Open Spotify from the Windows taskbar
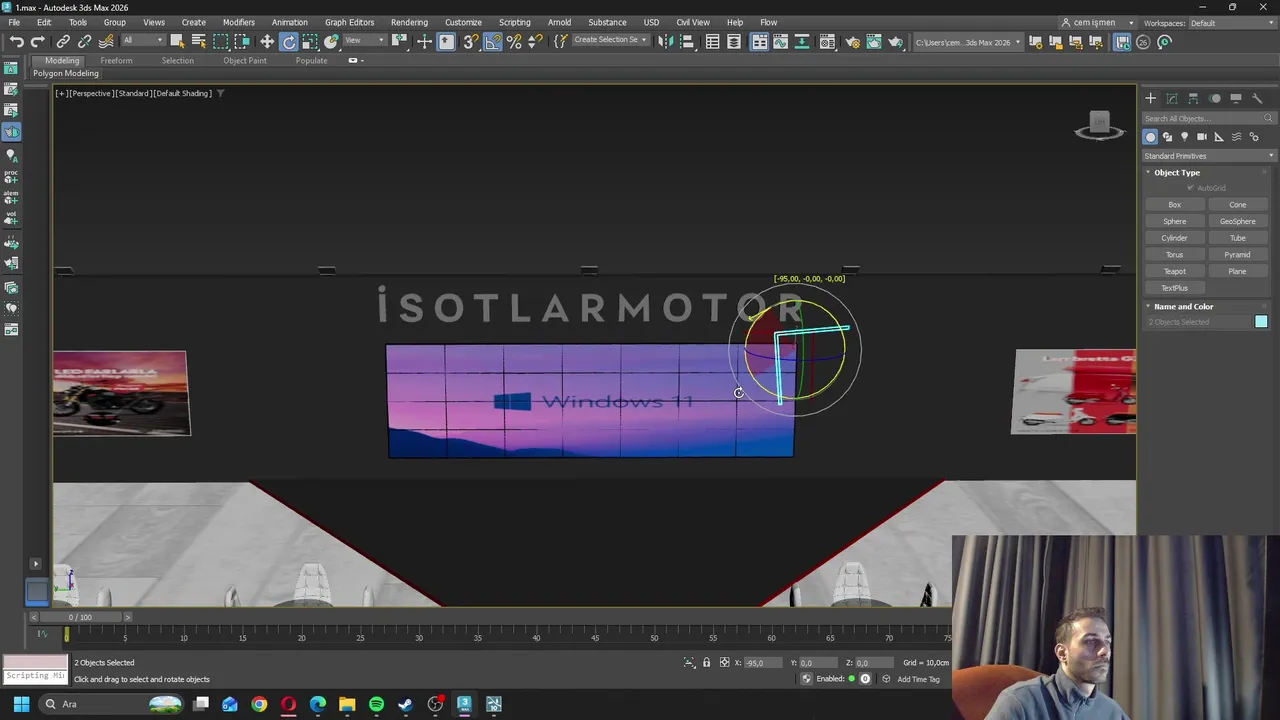The image size is (1280, 720). pos(376,704)
